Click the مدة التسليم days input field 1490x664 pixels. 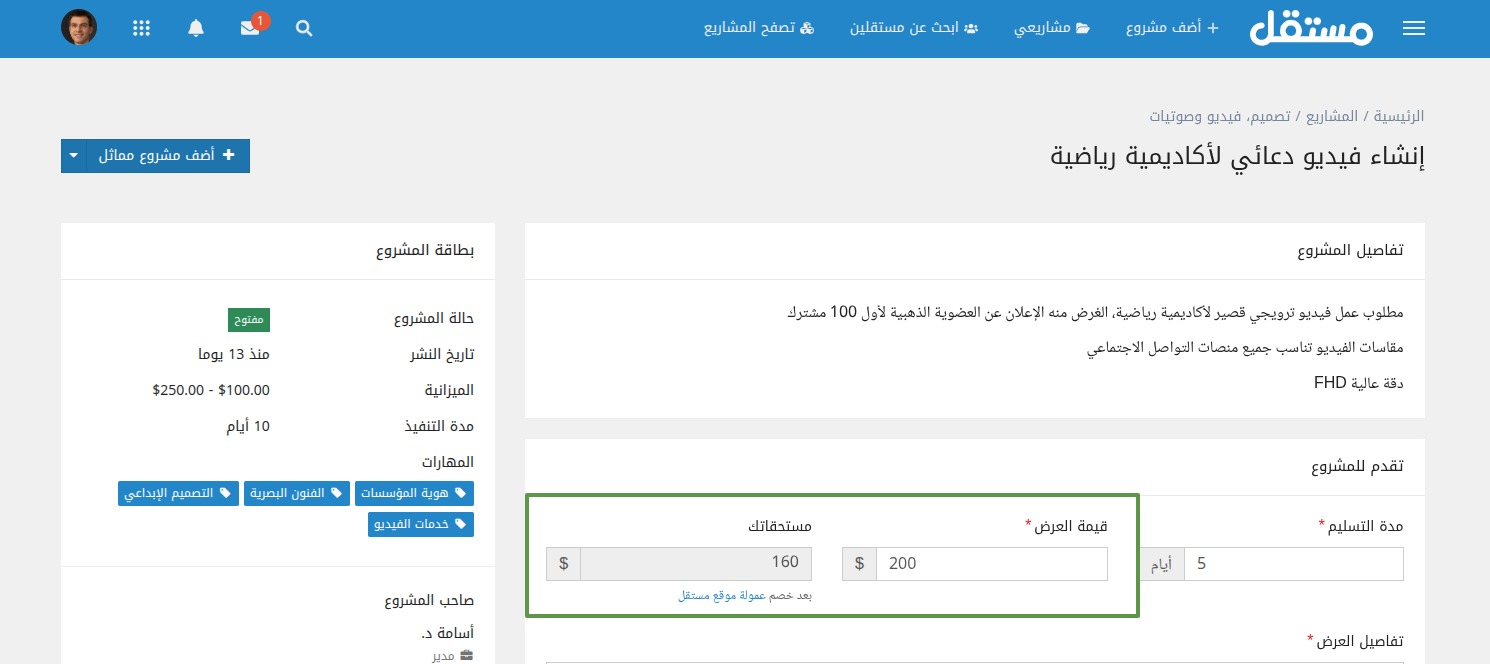click(1293, 564)
